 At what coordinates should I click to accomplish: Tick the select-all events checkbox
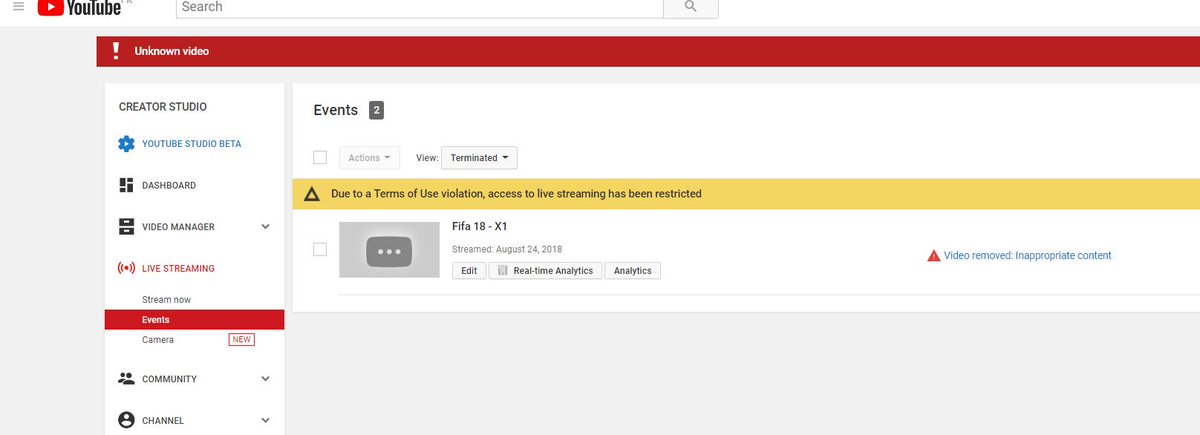pyautogui.click(x=320, y=157)
